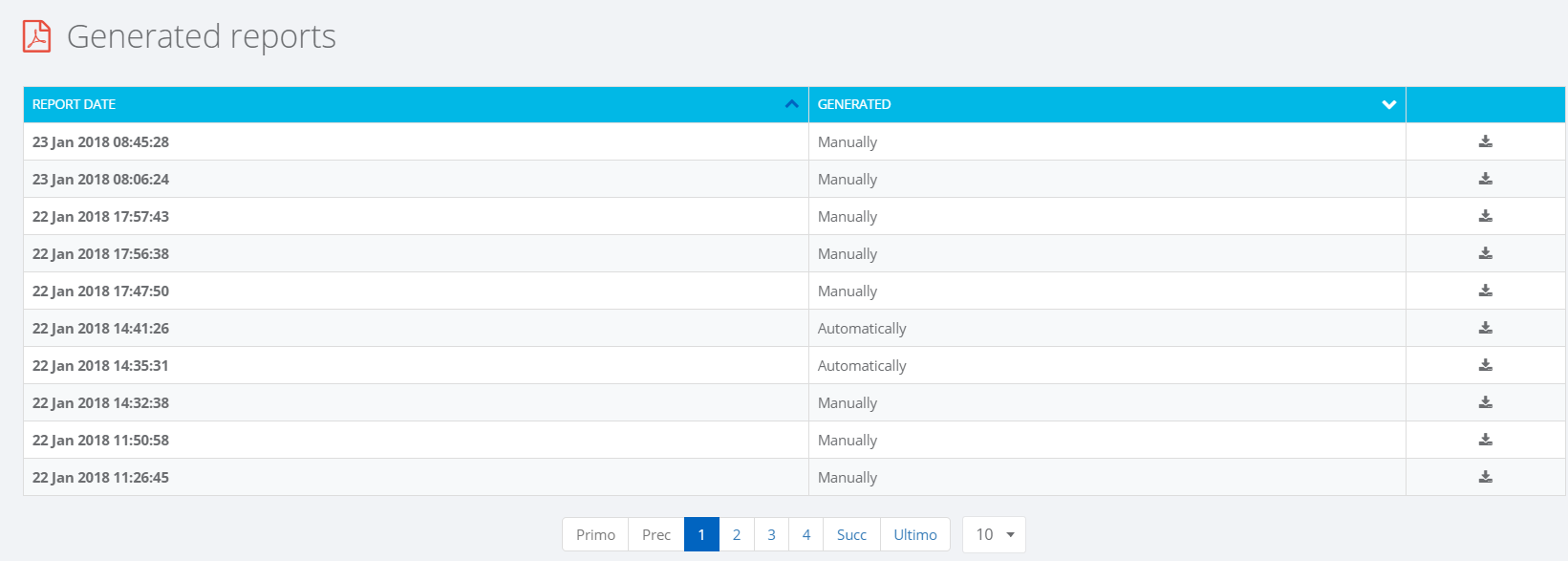Select the 22 Jan 2018 17:57:43 date cell

(x=416, y=216)
